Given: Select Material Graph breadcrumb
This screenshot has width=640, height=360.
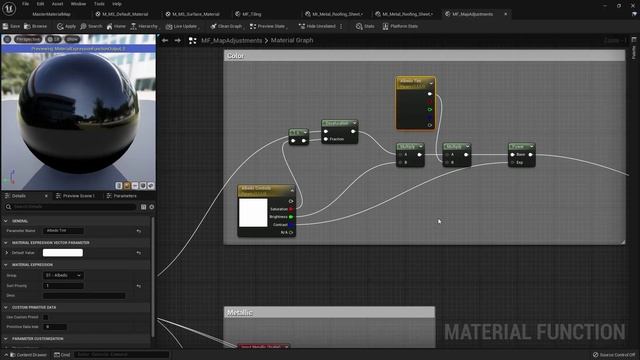Looking at the screenshot, I should [x=292, y=40].
